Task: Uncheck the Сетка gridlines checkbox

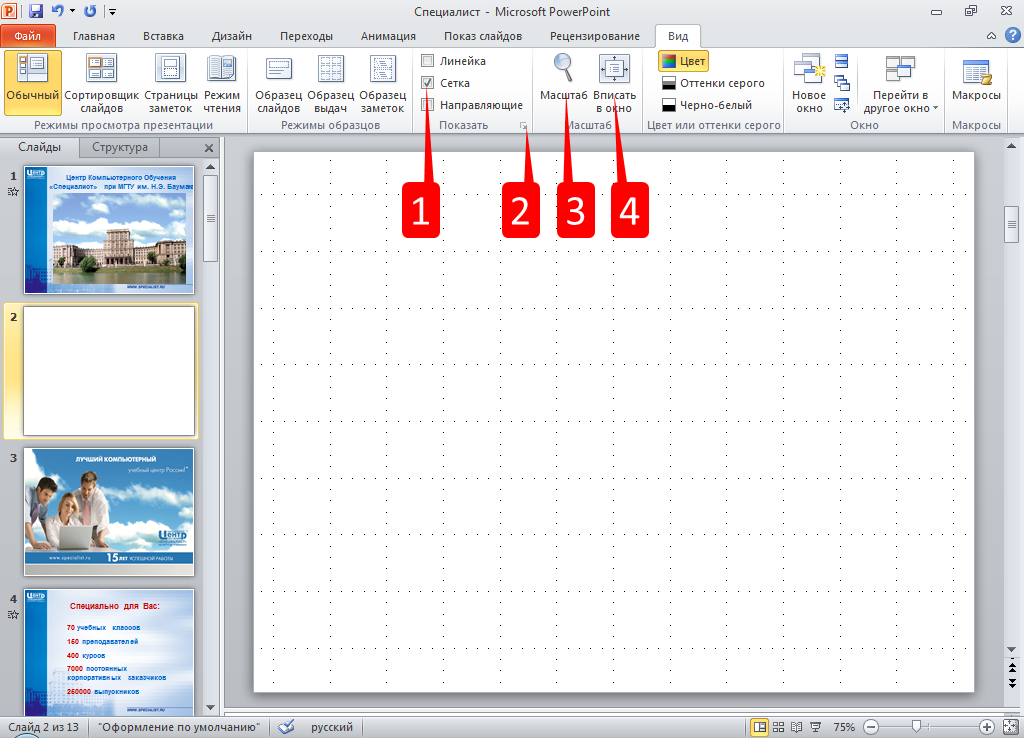Action: [x=428, y=83]
